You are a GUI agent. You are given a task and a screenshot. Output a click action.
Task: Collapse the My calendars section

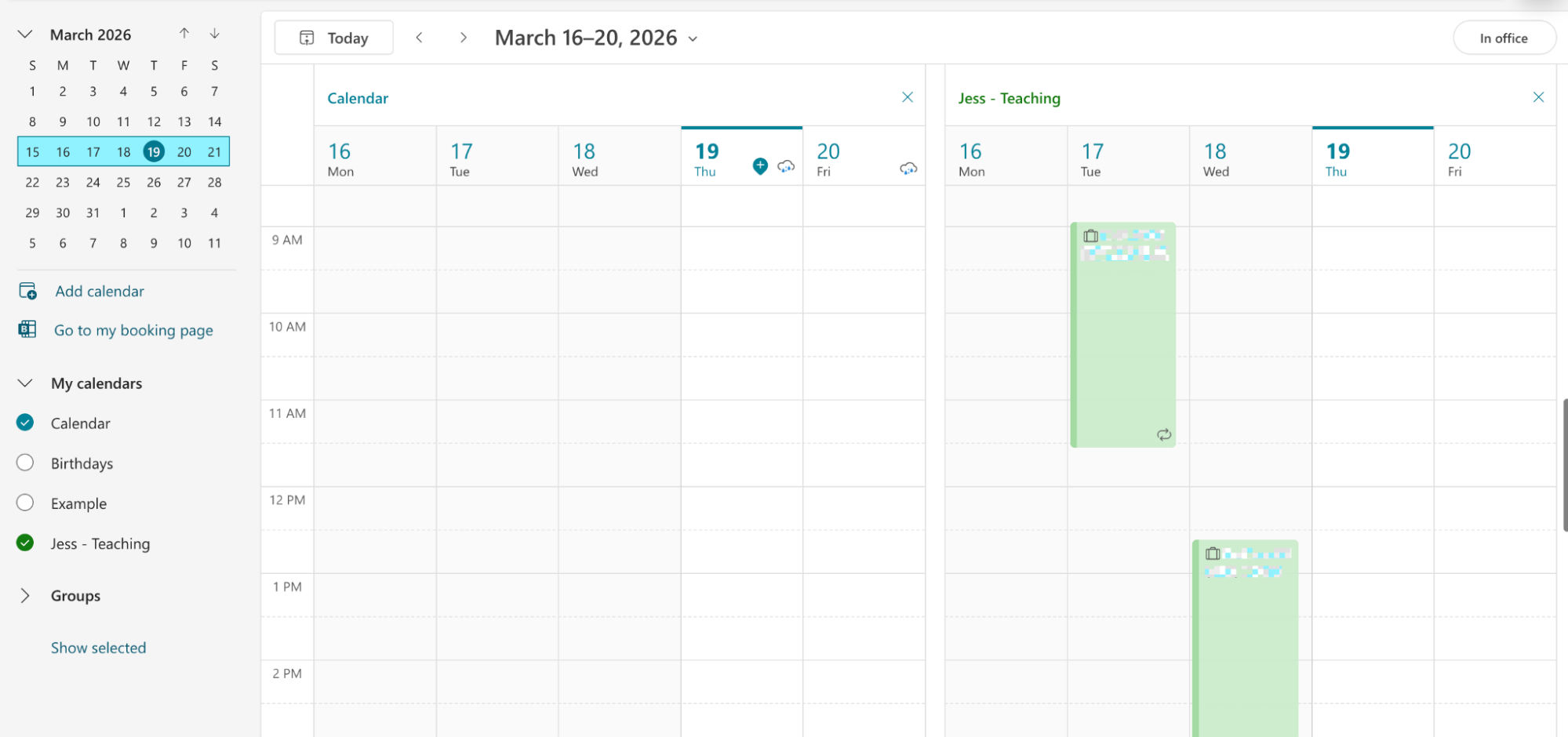click(x=24, y=383)
